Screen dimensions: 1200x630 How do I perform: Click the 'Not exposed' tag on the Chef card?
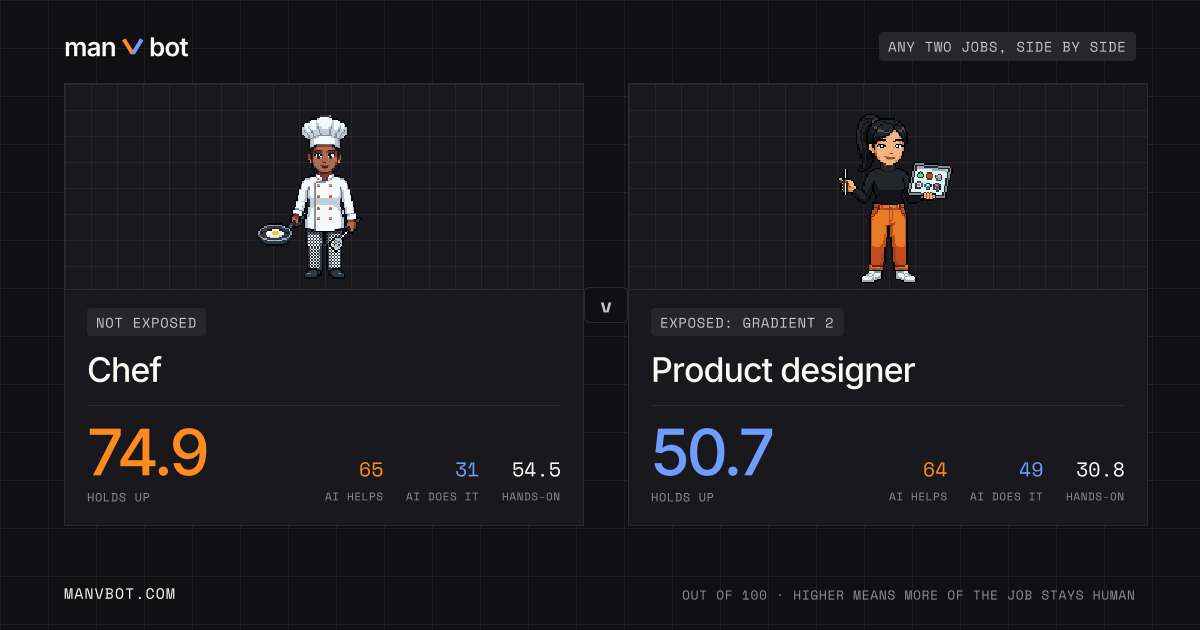147,322
